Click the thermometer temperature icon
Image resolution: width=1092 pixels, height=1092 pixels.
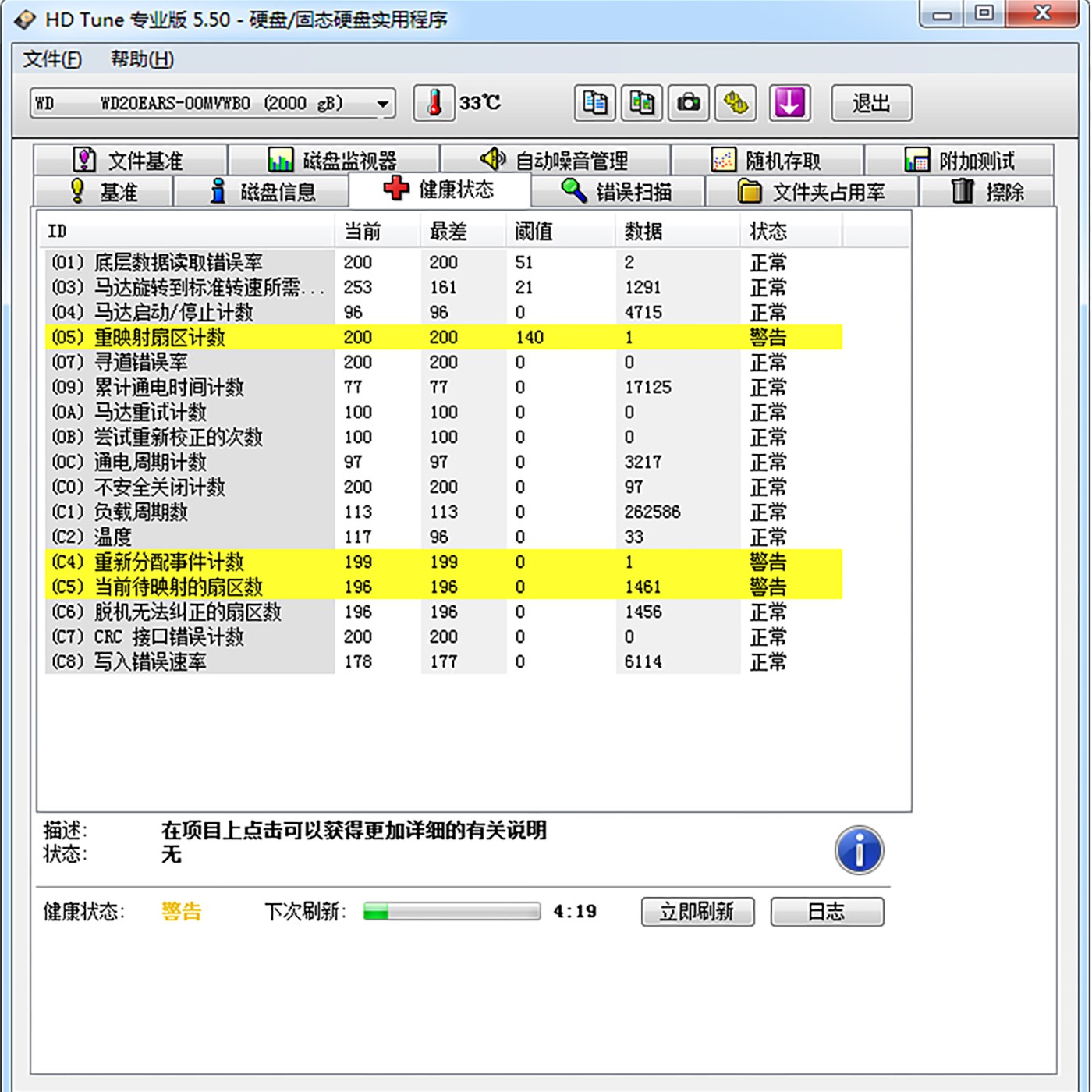tap(434, 103)
